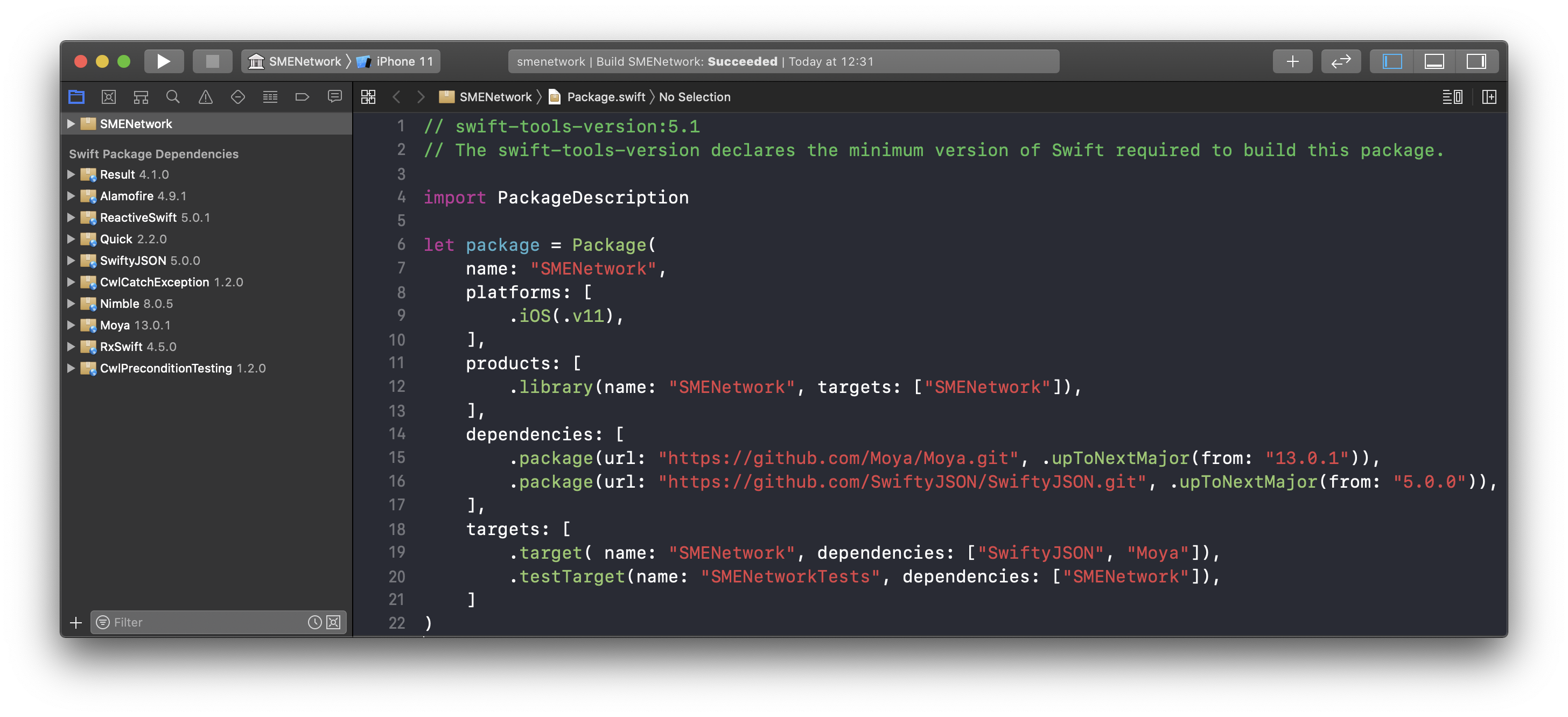The image size is (1568, 717).
Task: Toggle the bottom Debug area
Action: tap(1434, 61)
